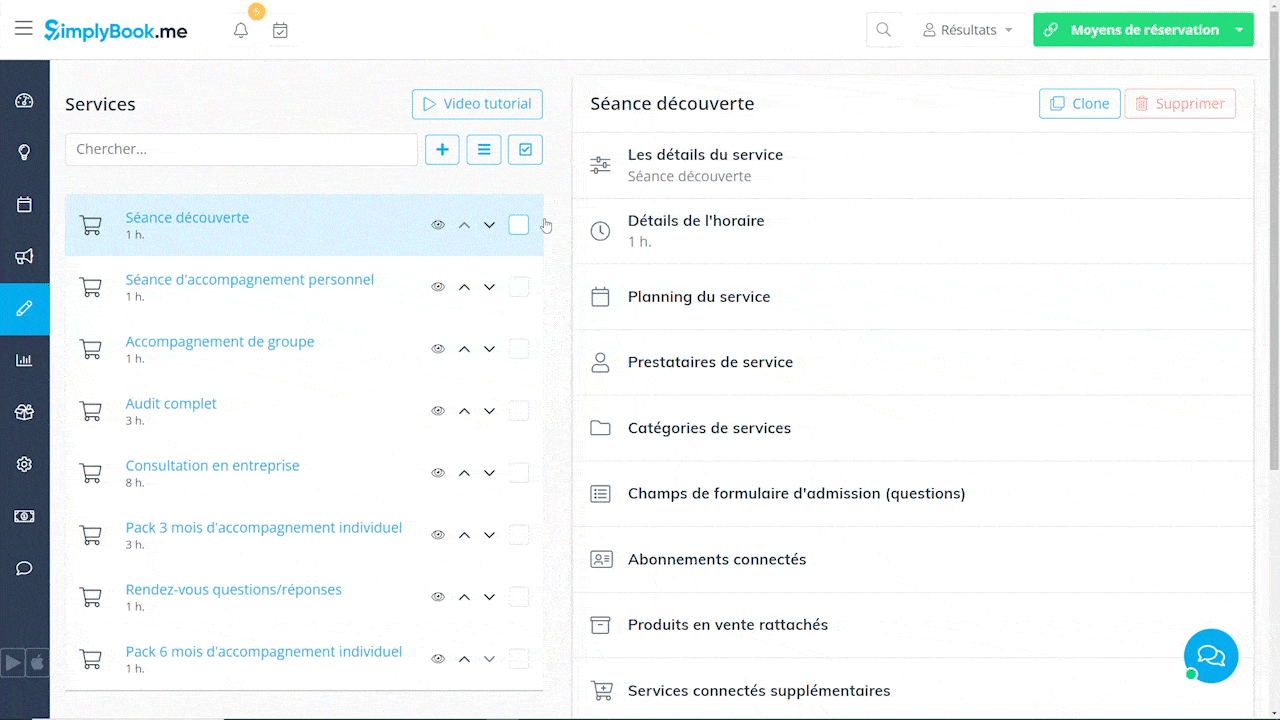The width and height of the screenshot is (1280, 720).
Task: Open the Résultats user dropdown
Action: [968, 30]
